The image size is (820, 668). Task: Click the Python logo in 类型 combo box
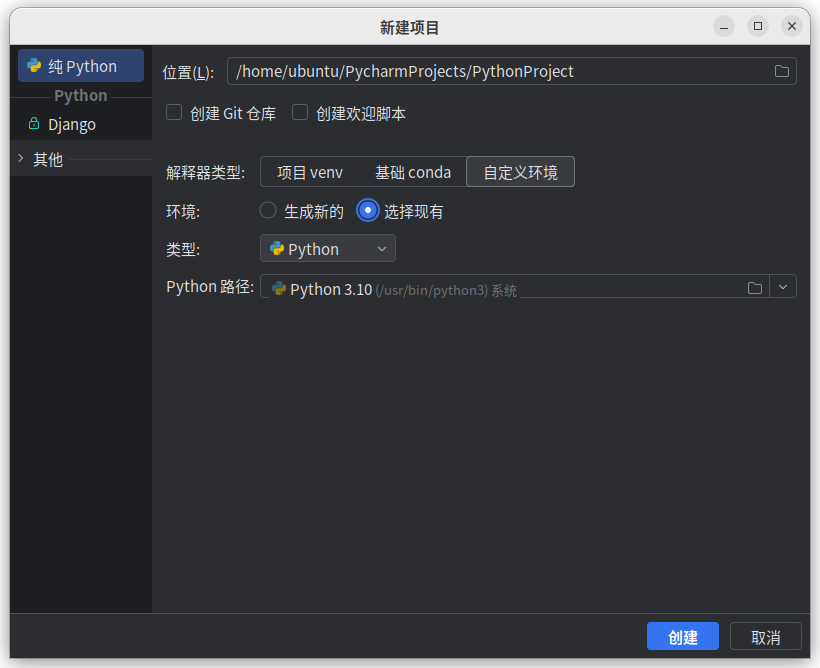point(277,249)
